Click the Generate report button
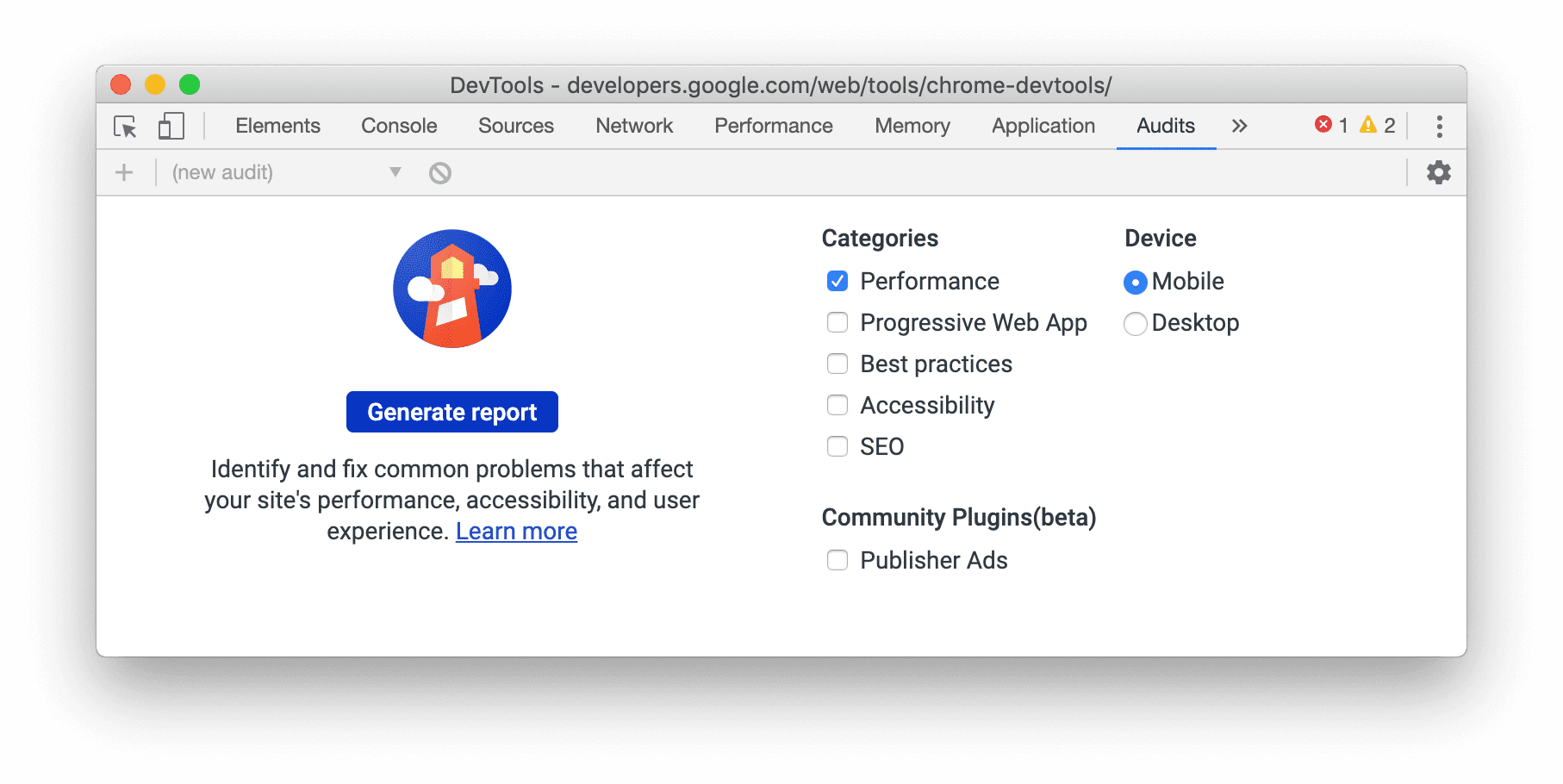 [x=451, y=412]
